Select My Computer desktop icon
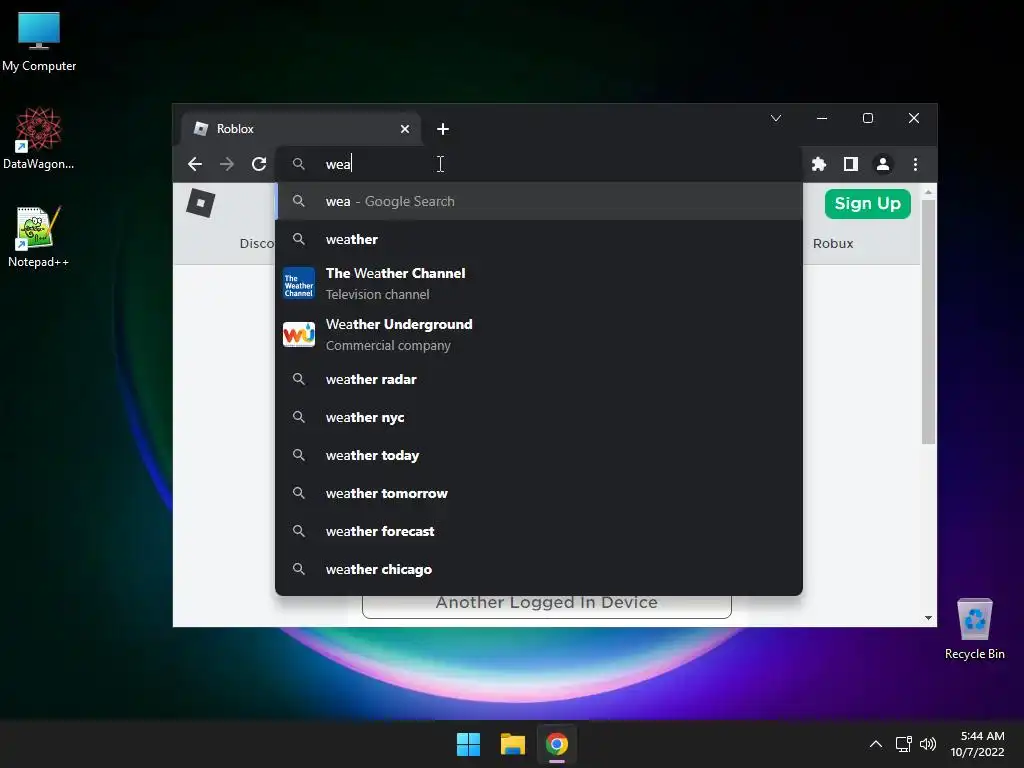 [39, 42]
